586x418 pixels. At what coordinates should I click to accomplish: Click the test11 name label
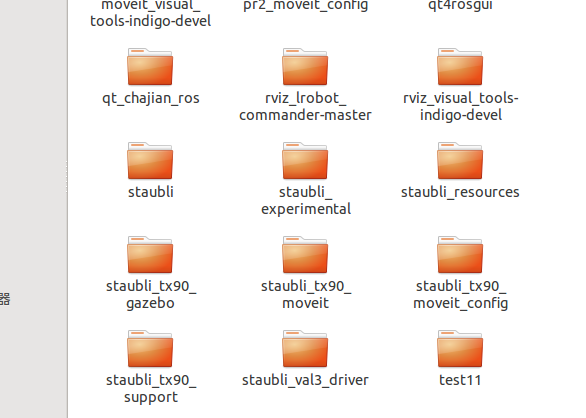(x=460, y=380)
